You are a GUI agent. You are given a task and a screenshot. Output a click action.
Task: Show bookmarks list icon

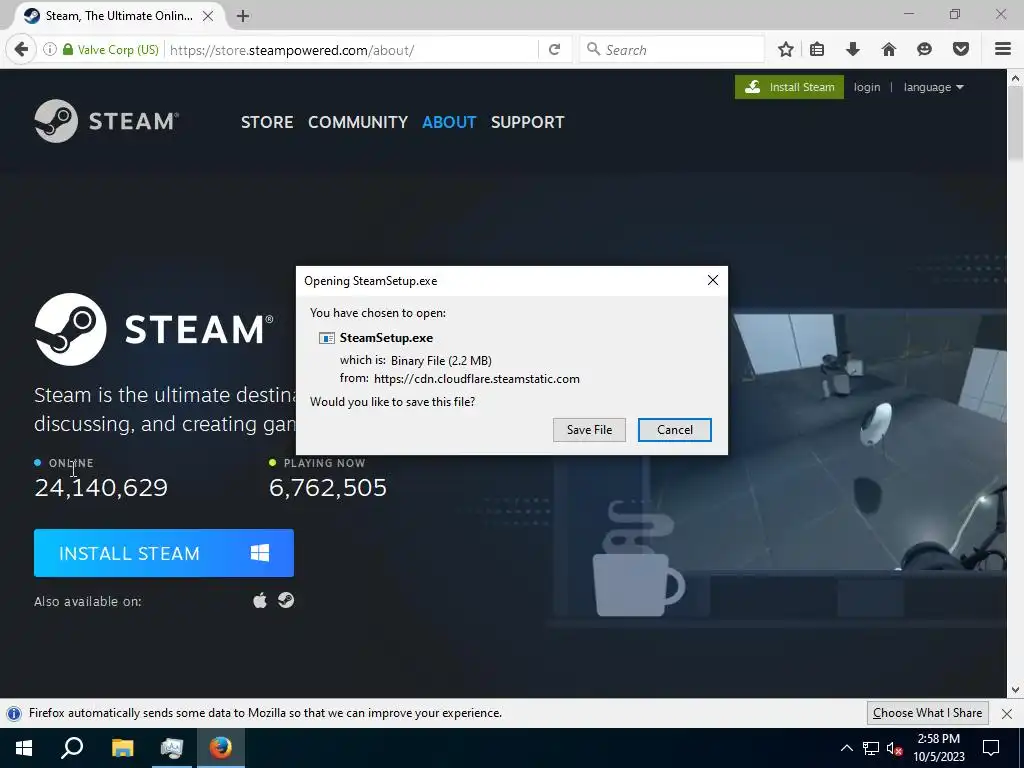(x=817, y=50)
